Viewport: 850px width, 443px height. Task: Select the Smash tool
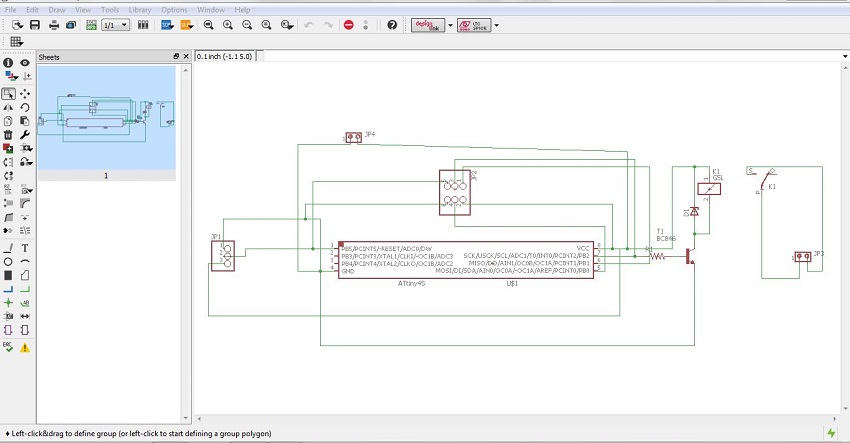point(8,203)
